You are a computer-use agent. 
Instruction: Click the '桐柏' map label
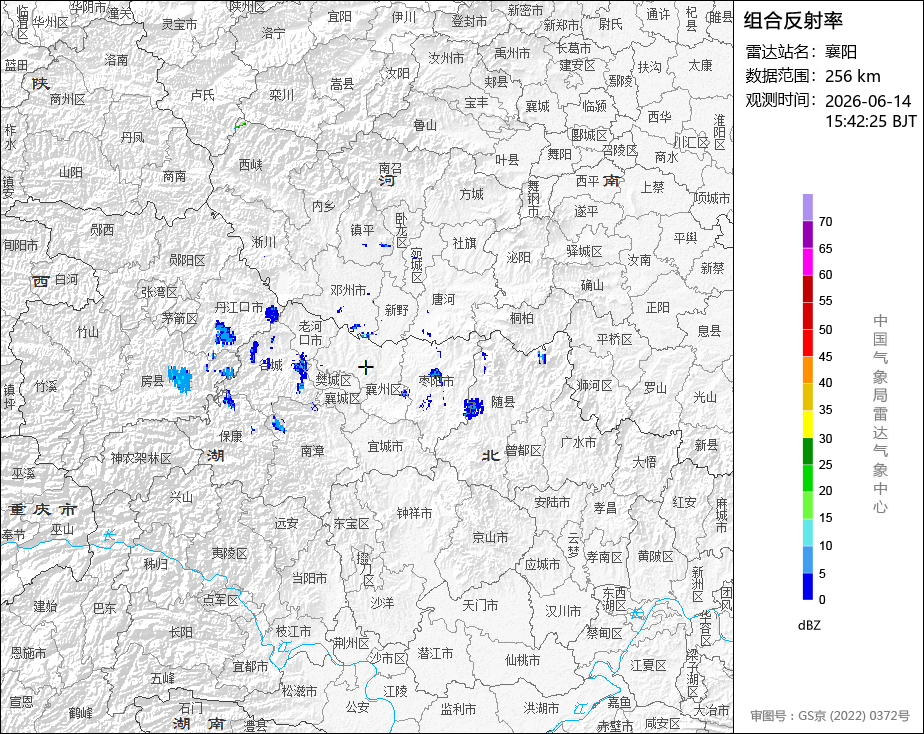[522, 318]
